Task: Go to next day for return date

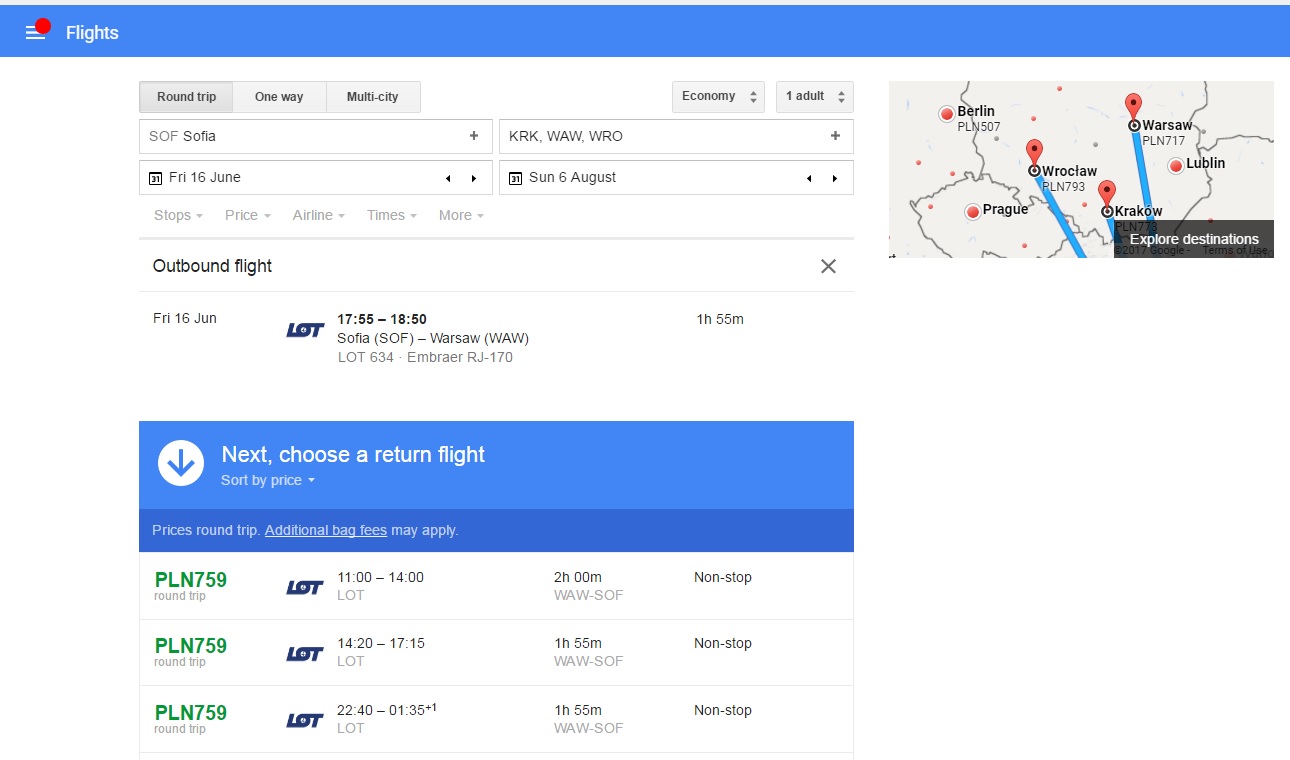Action: 834,178
